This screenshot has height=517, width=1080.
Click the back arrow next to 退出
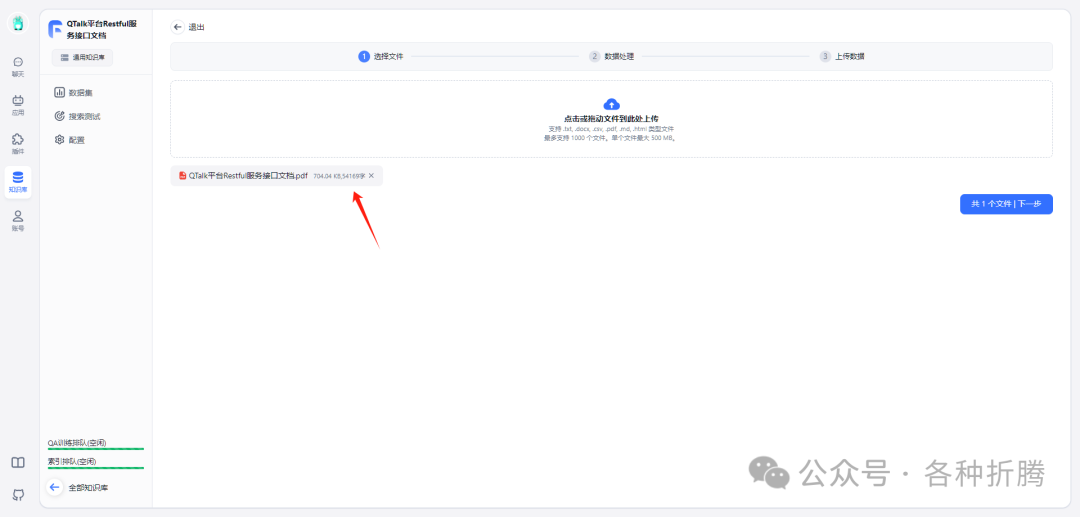[178, 27]
